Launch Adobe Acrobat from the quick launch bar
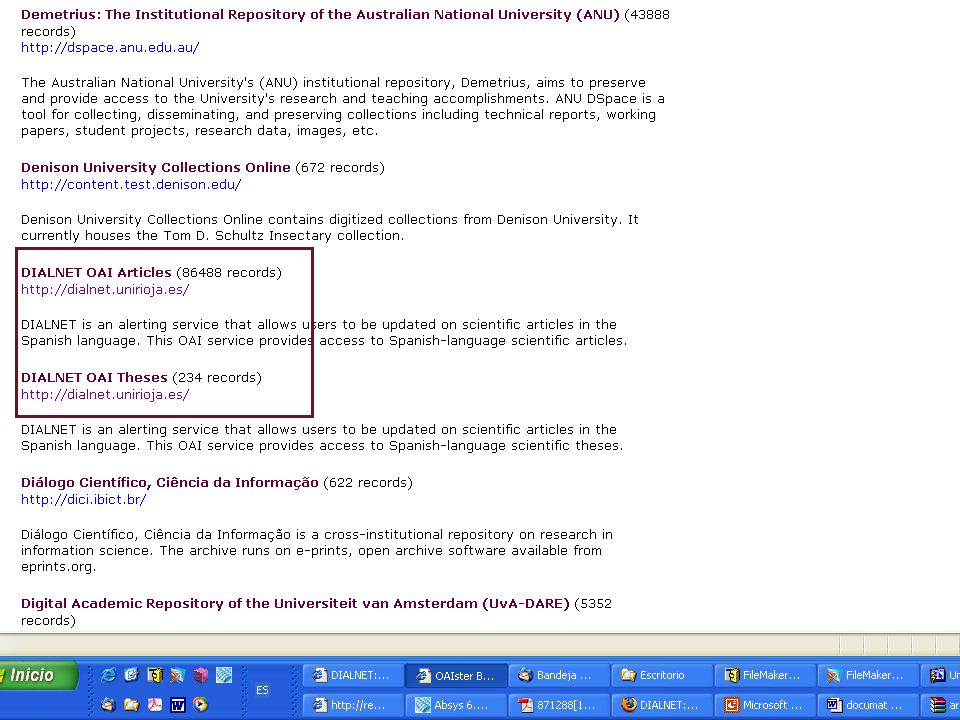This screenshot has height=720, width=960. (154, 704)
